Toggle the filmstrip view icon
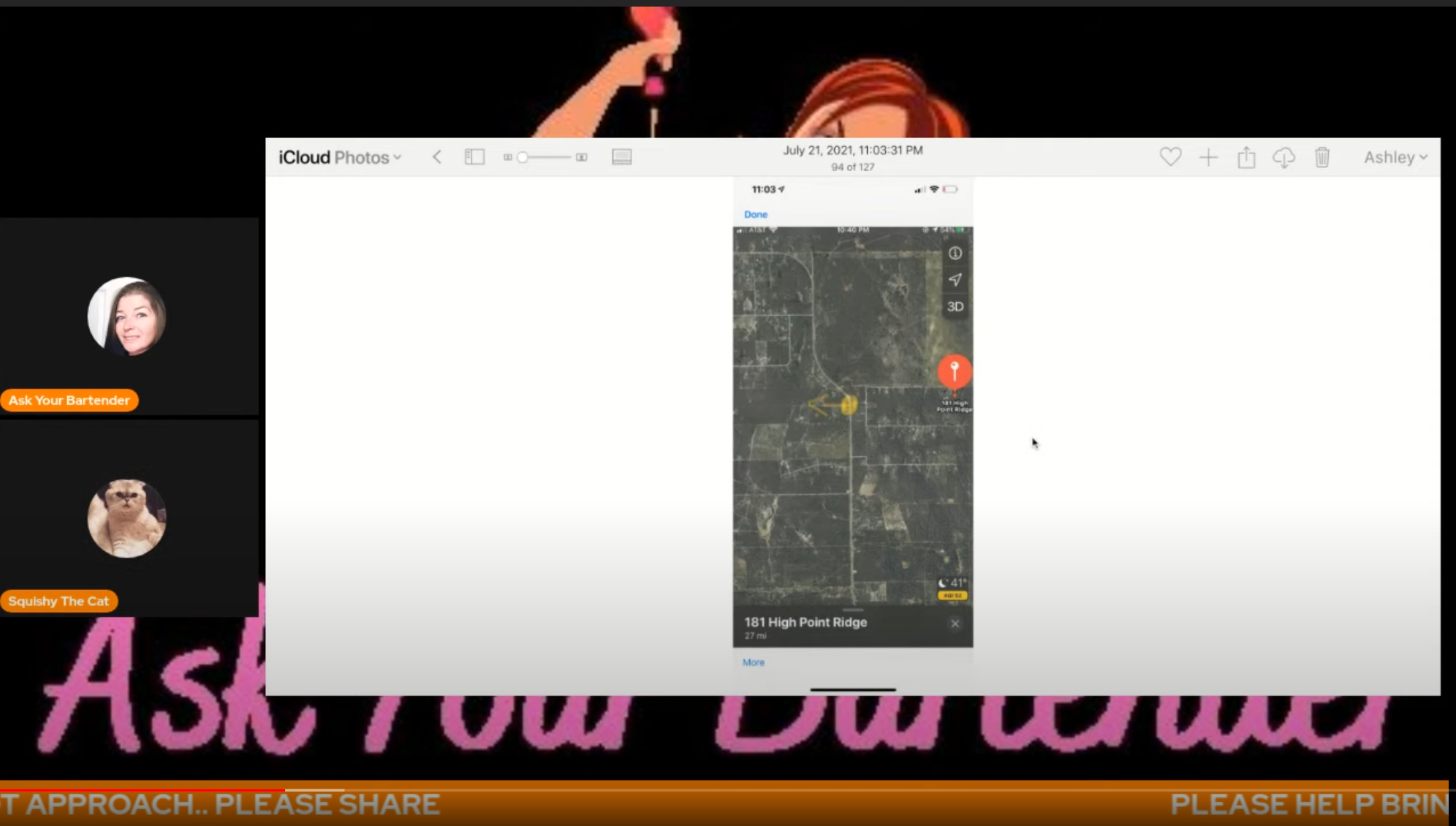 (622, 157)
